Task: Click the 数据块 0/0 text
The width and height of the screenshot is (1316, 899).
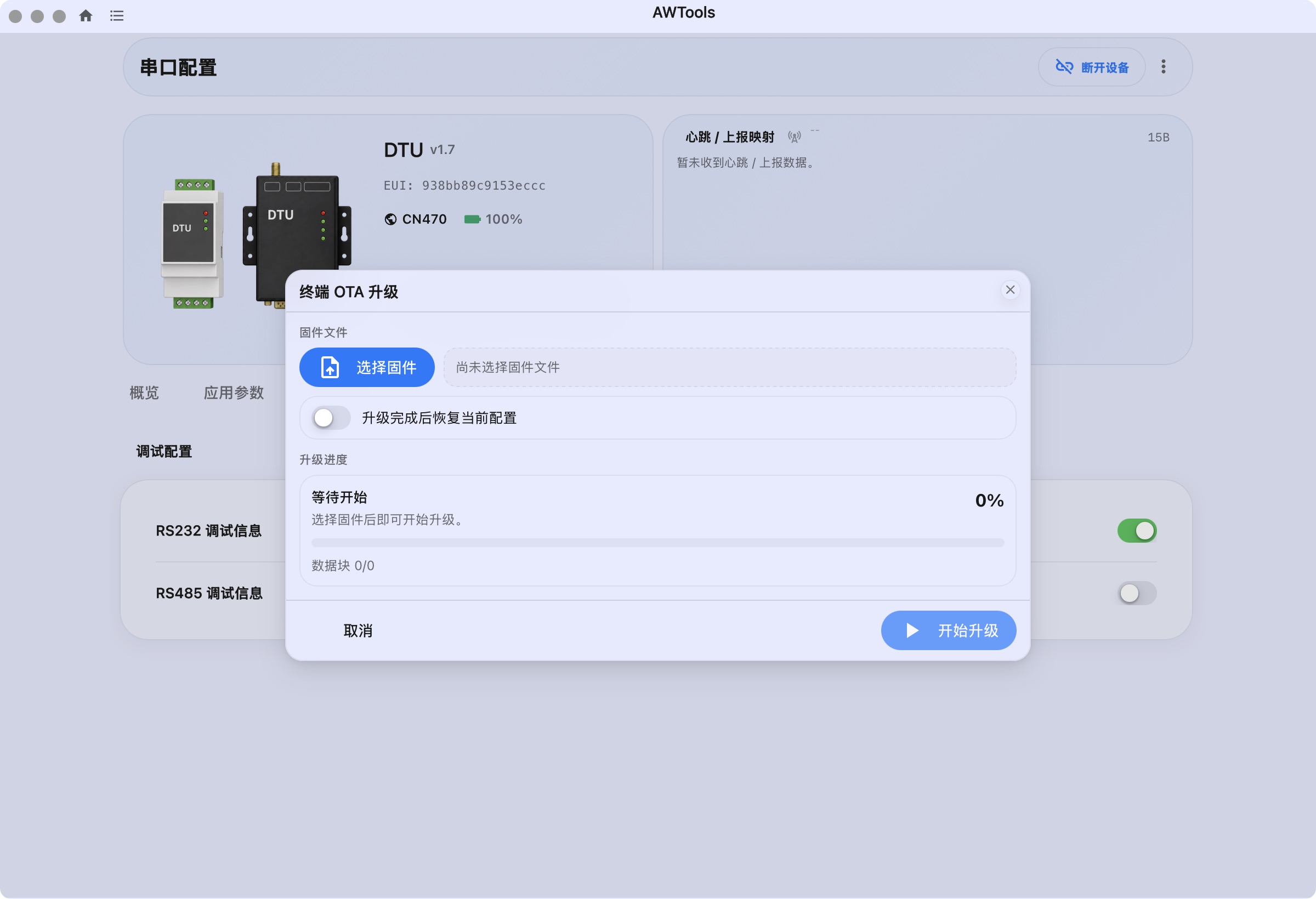Action: point(343,566)
